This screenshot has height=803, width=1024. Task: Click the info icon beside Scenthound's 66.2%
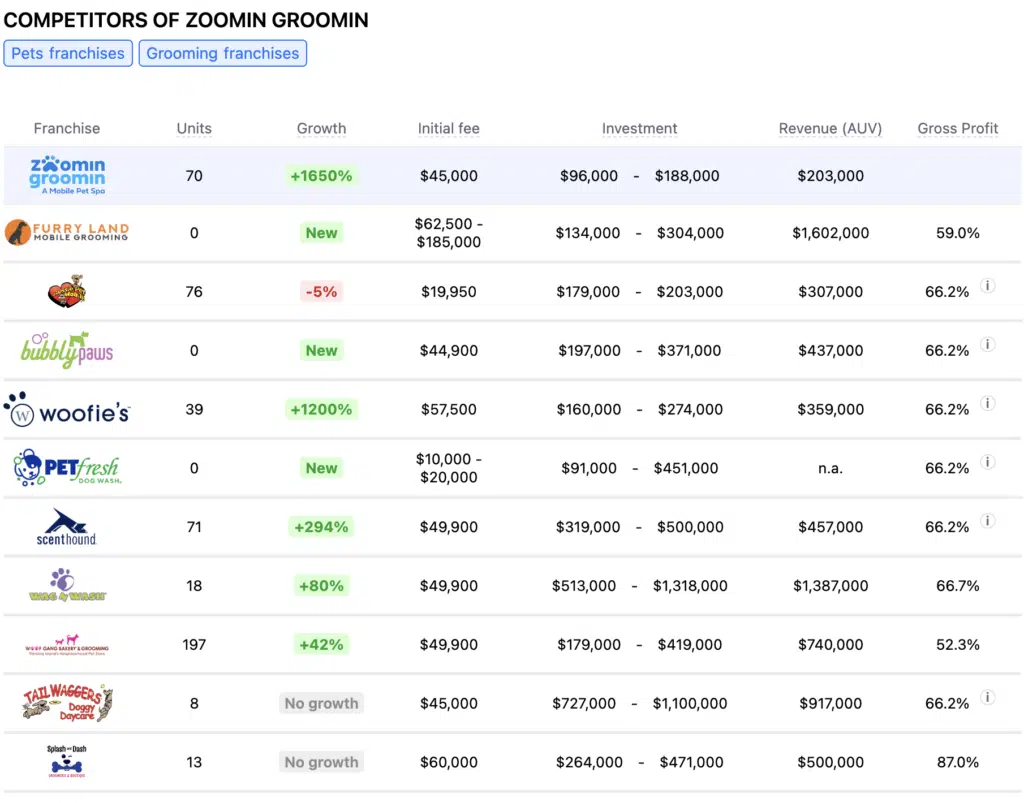click(x=988, y=520)
